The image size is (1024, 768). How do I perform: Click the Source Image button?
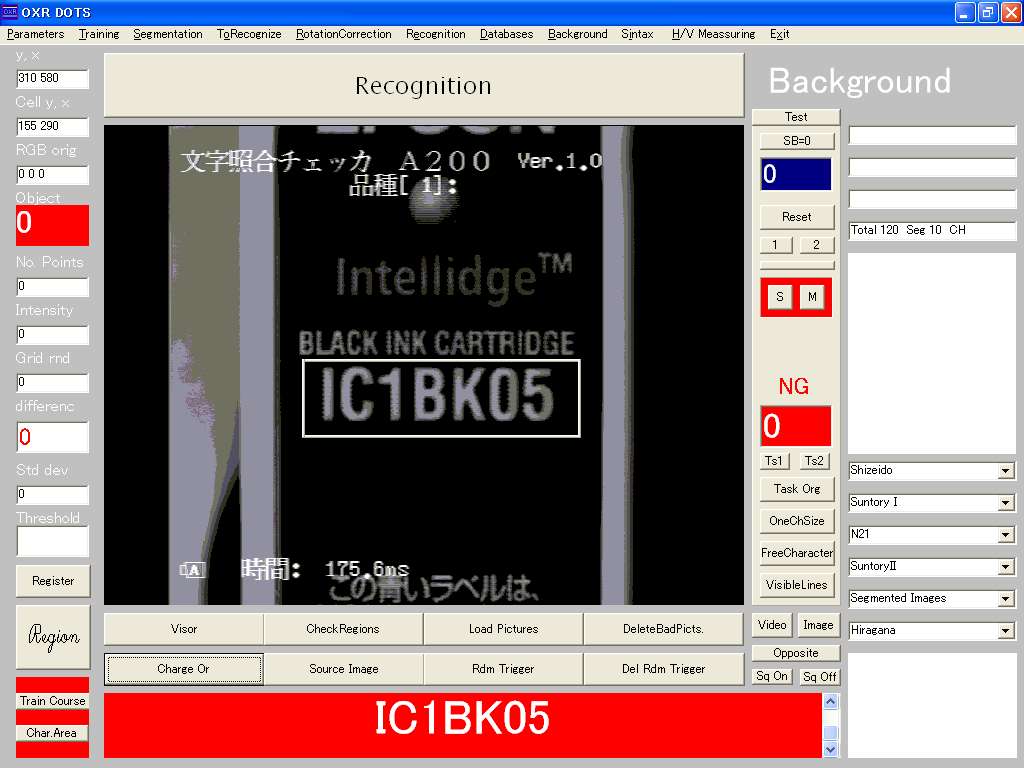(x=344, y=669)
